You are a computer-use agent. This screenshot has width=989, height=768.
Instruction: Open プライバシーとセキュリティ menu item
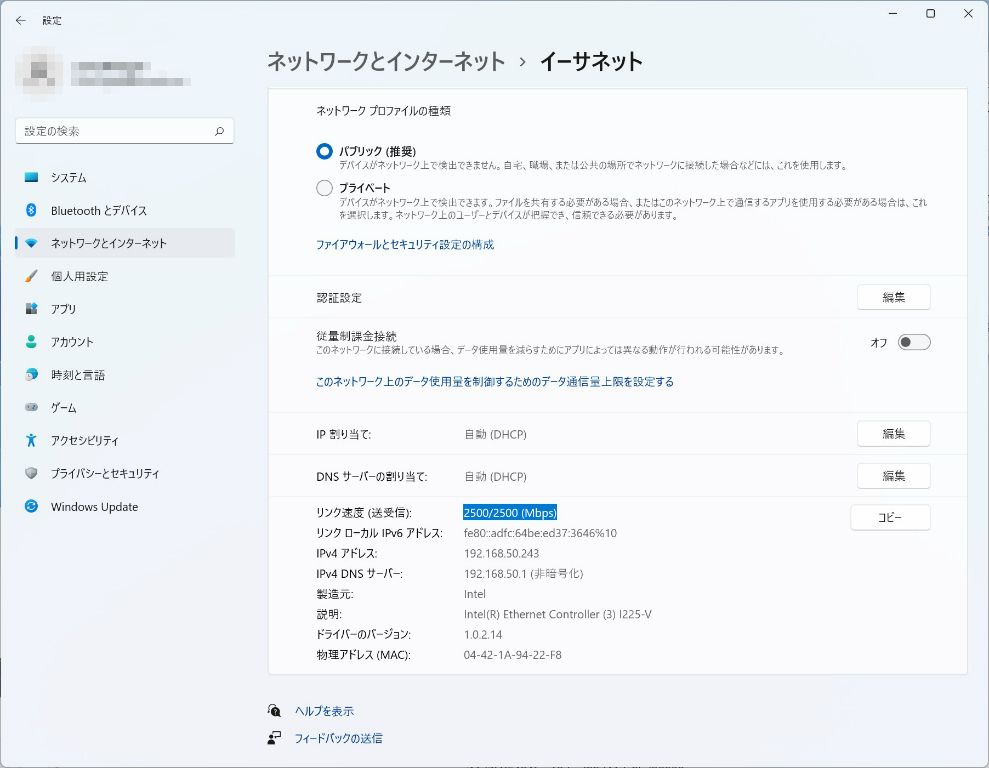[x=105, y=474]
